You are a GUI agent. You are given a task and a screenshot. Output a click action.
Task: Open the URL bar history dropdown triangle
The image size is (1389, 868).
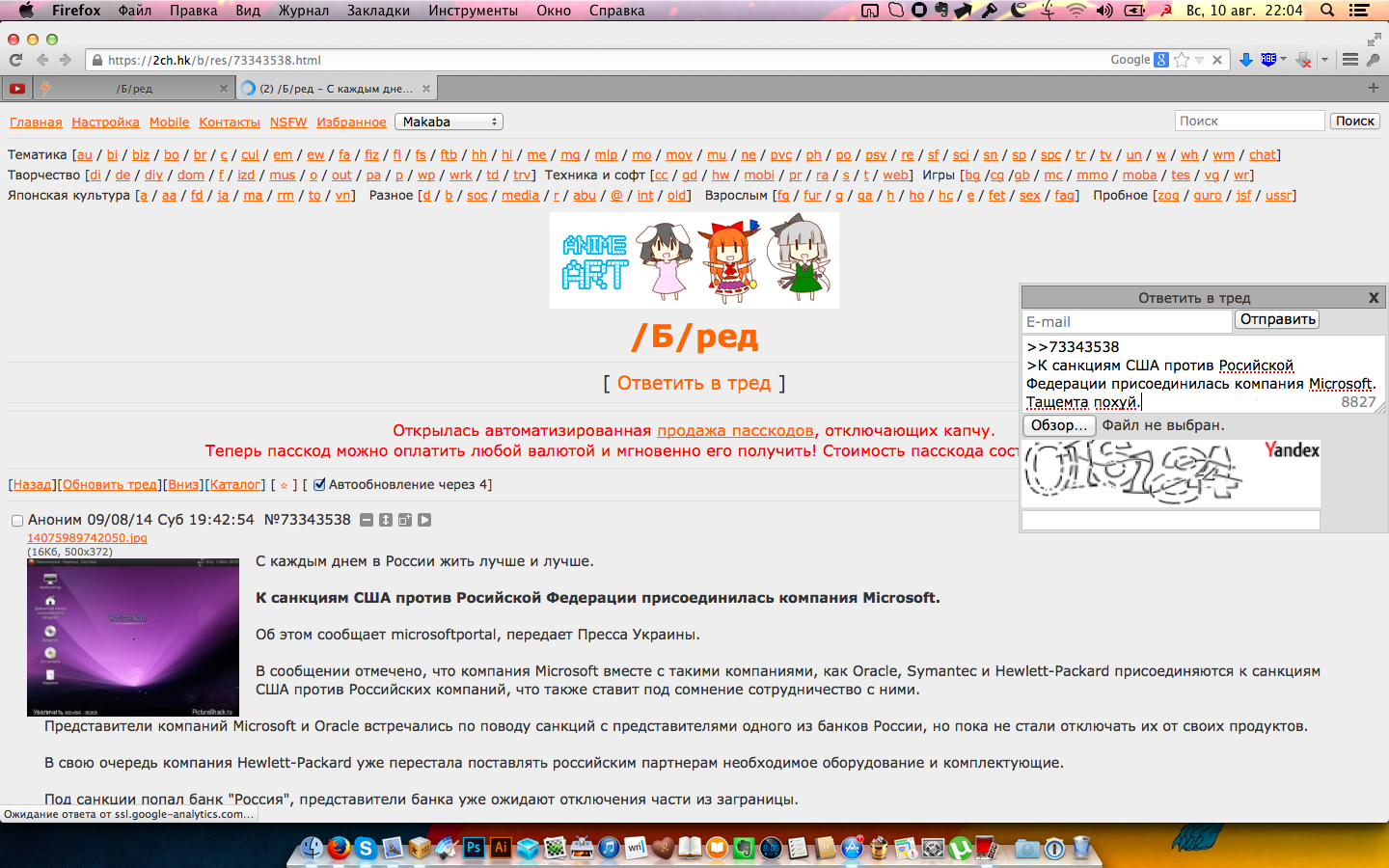1199,60
